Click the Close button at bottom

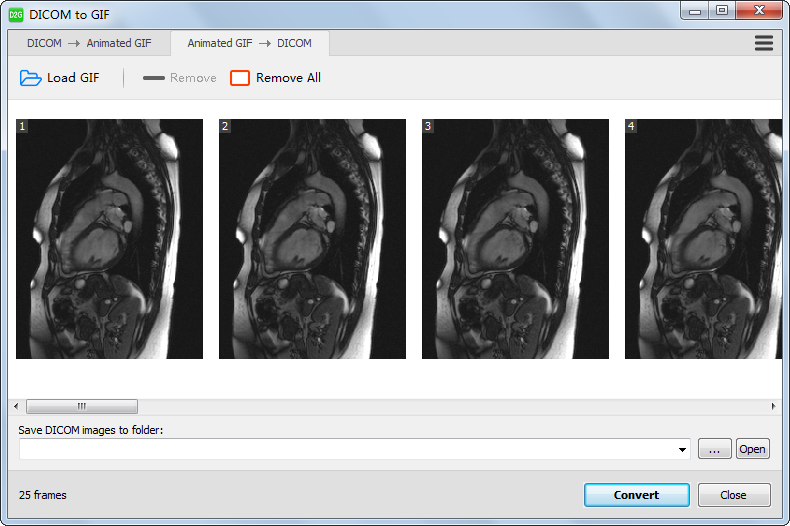coord(733,495)
